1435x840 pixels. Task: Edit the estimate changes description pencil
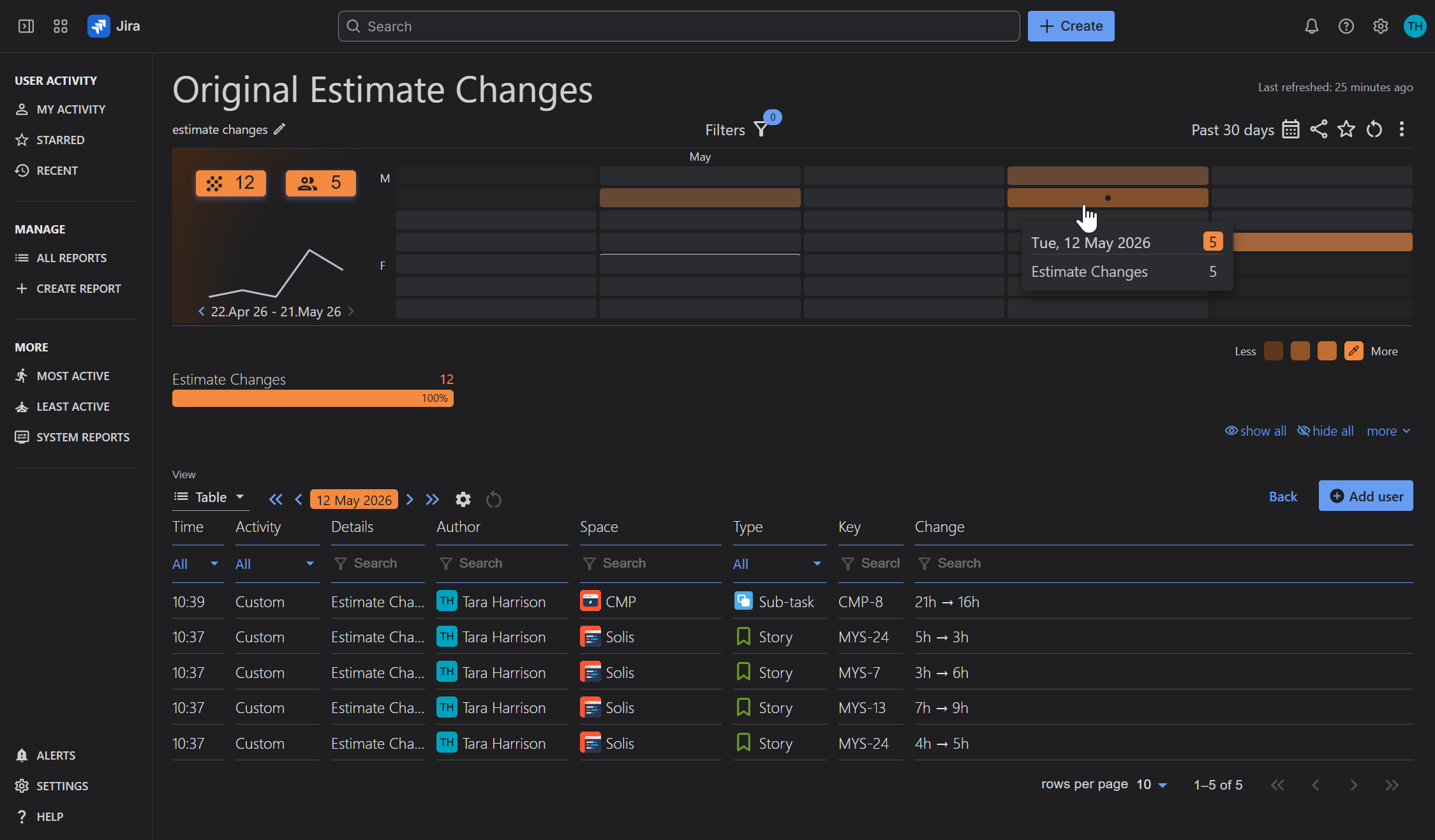click(279, 129)
